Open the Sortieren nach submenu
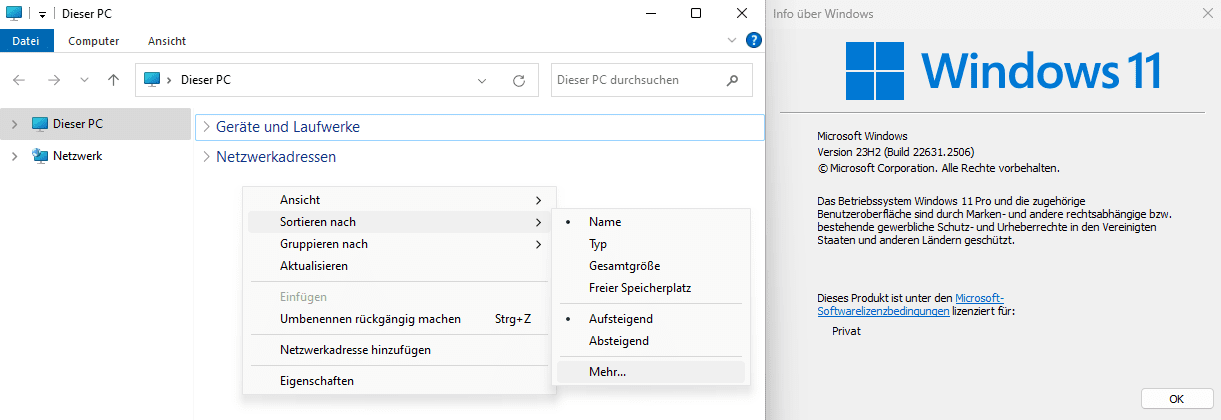The width and height of the screenshot is (1221, 420). (x=399, y=222)
